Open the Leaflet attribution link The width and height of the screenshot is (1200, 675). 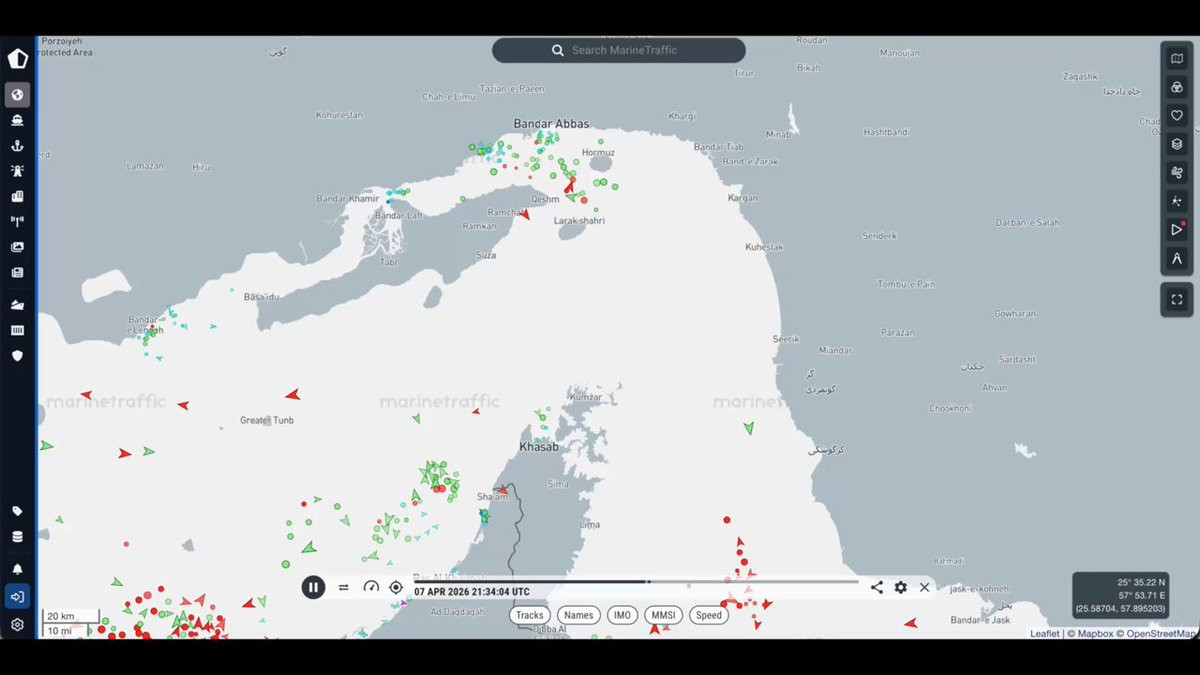1045,633
